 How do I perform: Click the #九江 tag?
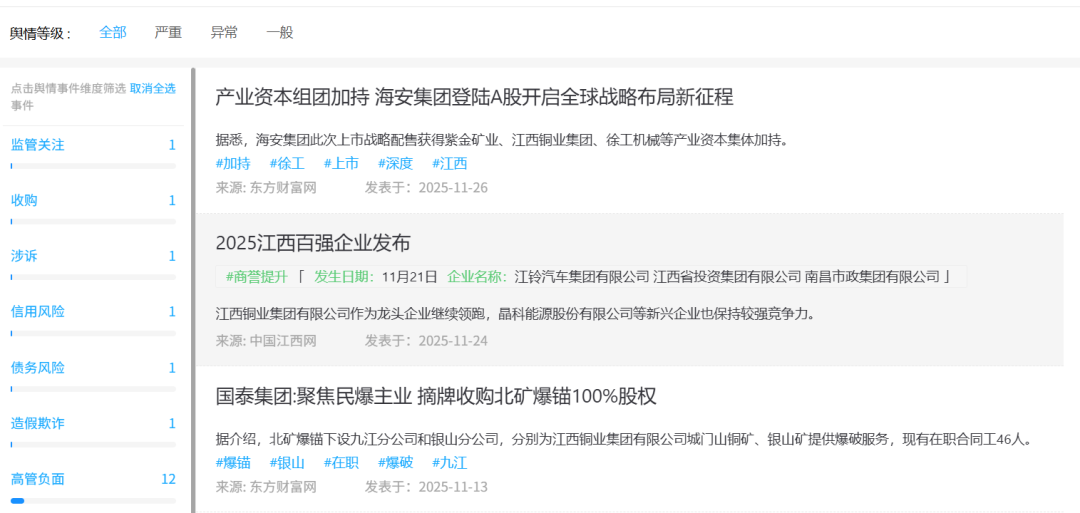(450, 463)
